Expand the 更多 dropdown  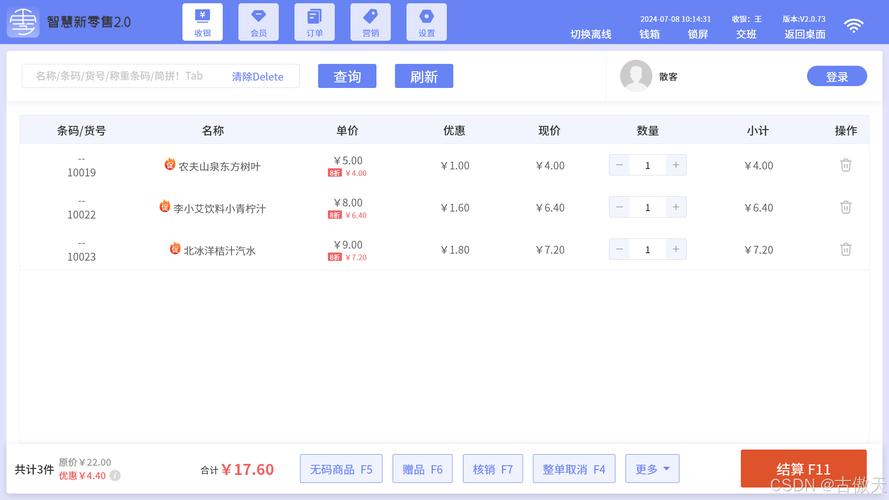(653, 469)
